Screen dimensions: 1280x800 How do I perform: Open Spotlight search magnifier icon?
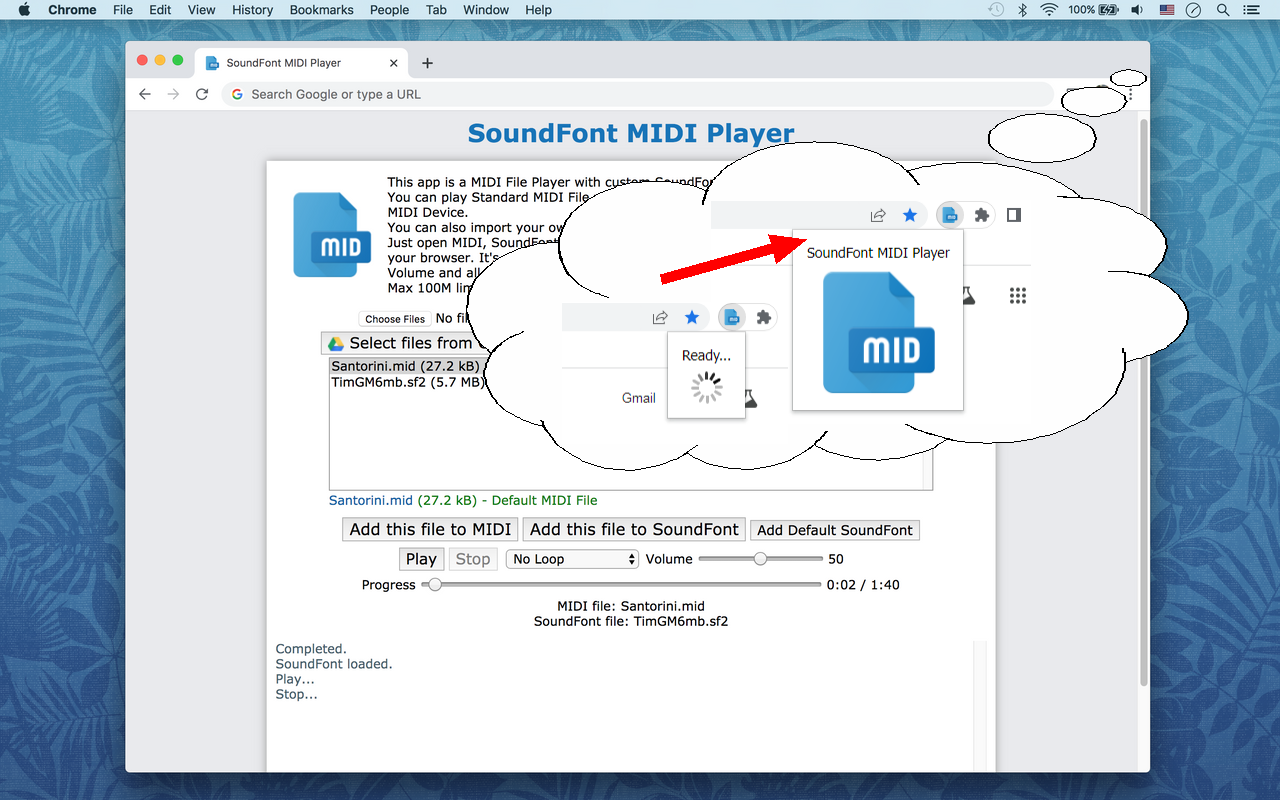tap(1222, 10)
